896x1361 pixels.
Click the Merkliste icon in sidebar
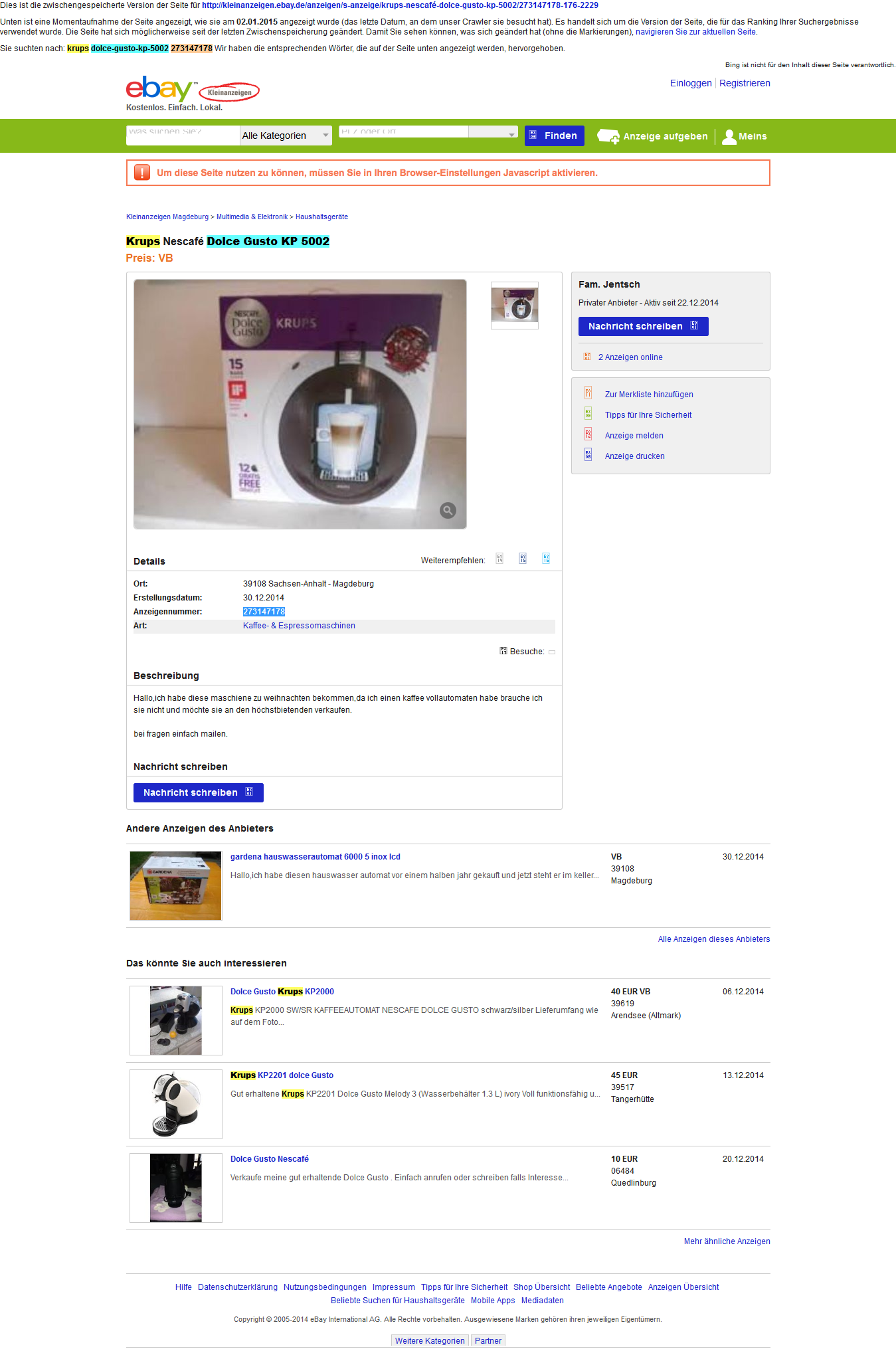[588, 393]
